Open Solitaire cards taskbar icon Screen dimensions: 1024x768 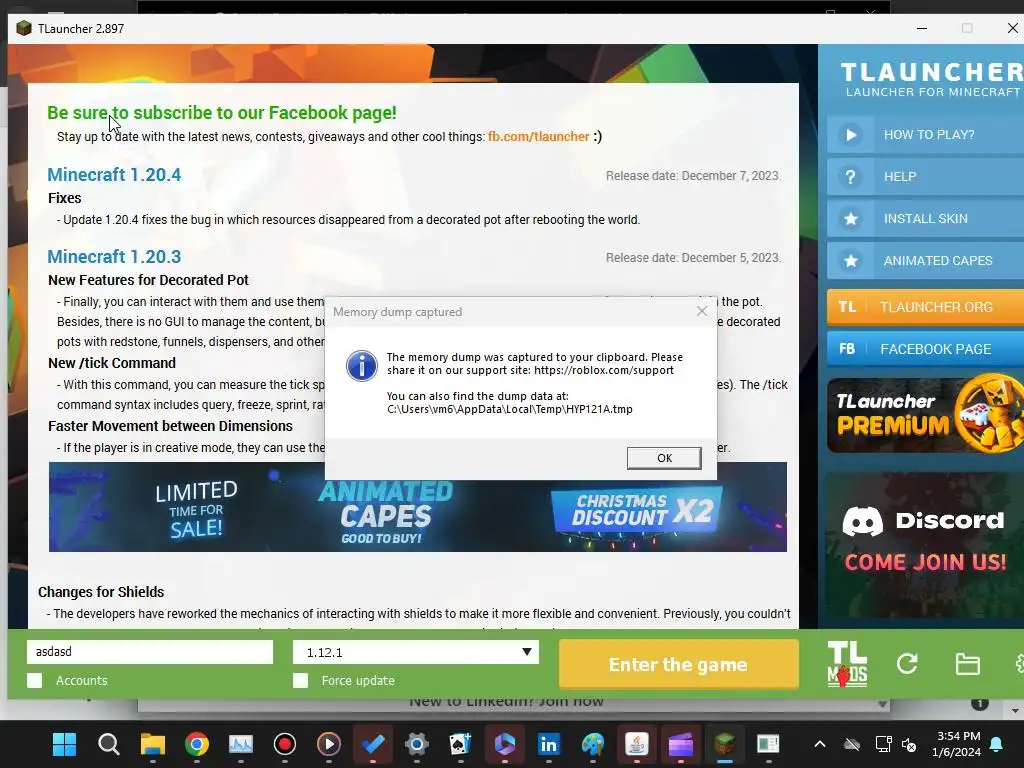coord(460,744)
